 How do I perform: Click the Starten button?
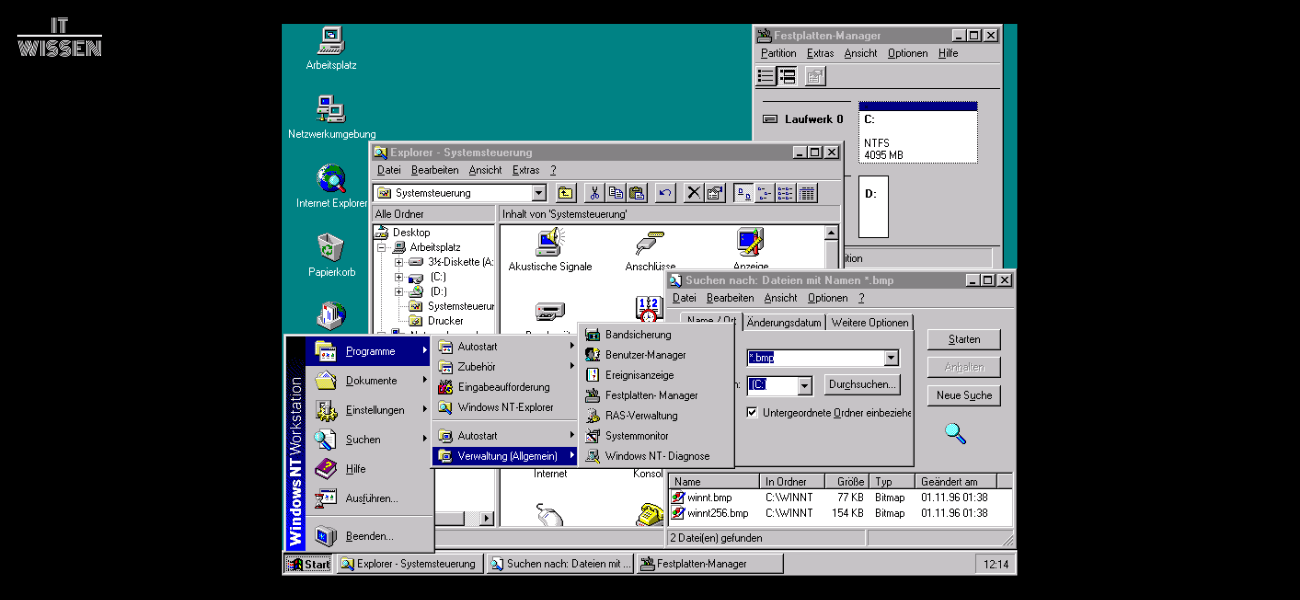[x=964, y=339]
